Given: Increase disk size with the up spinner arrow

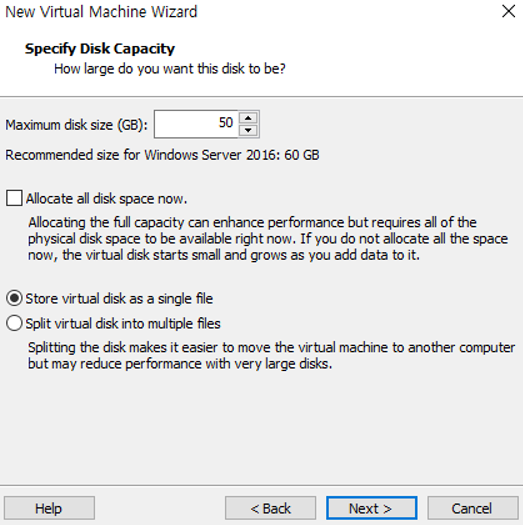Looking at the screenshot, I should coord(248,118).
